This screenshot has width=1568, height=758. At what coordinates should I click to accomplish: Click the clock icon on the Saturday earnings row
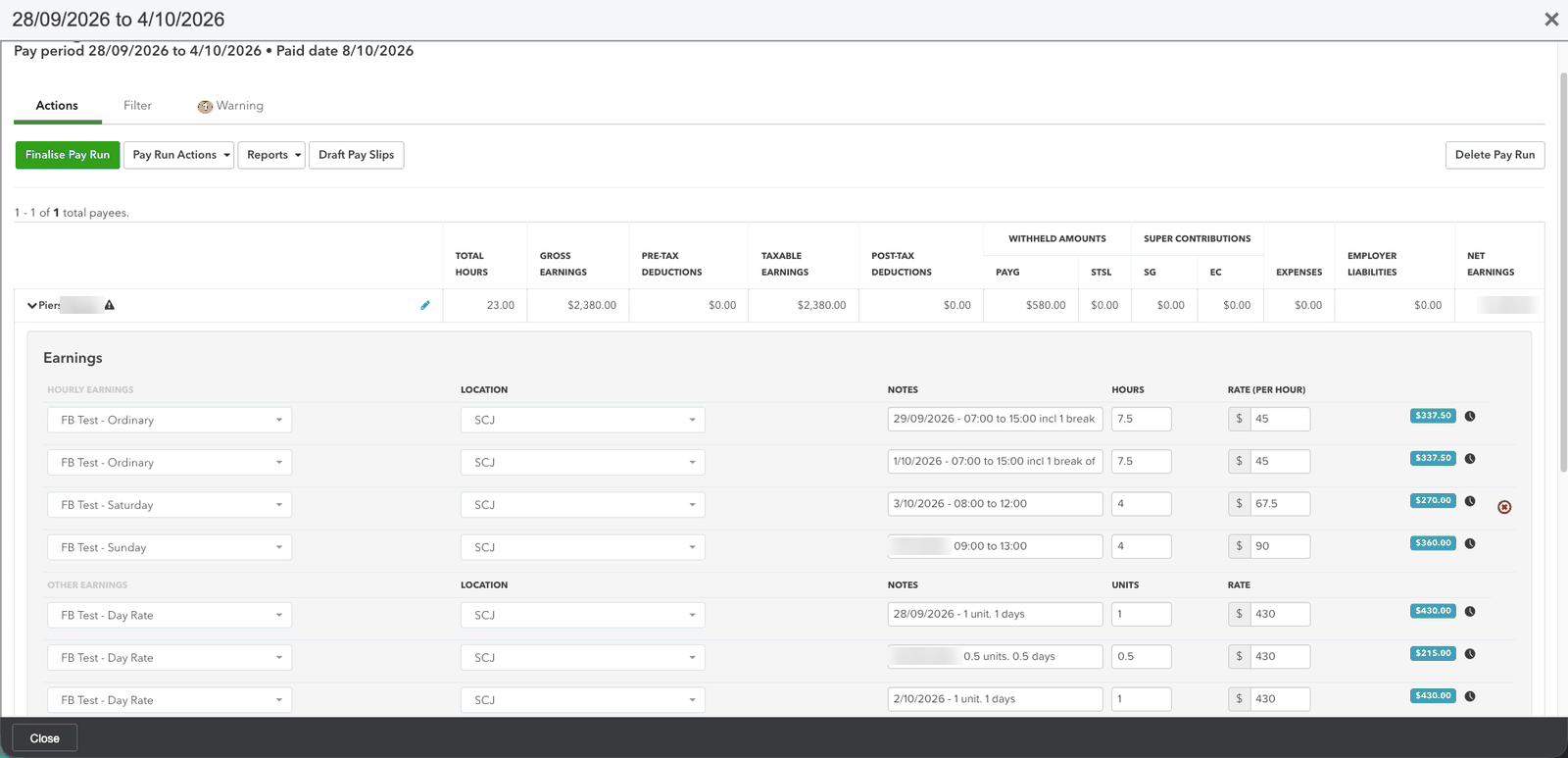(x=1470, y=501)
